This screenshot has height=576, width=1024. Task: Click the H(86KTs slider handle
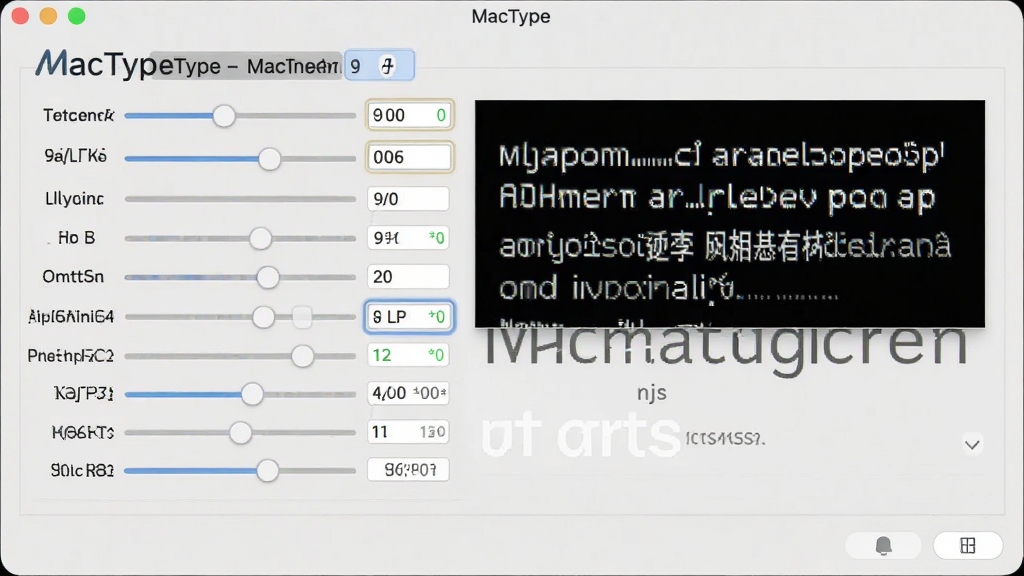click(x=240, y=432)
